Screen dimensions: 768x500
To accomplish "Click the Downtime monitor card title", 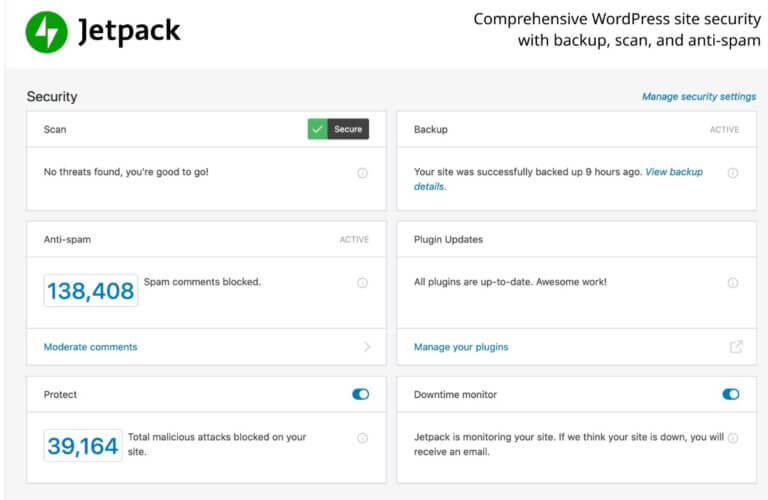I will pyautogui.click(x=455, y=395).
